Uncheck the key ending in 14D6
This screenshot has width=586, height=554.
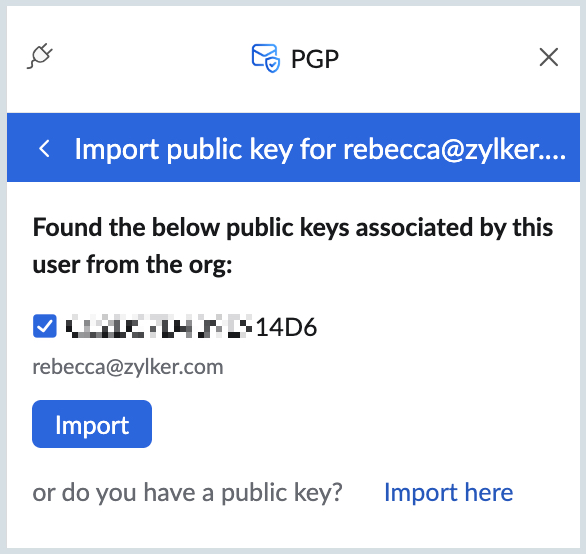click(45, 326)
